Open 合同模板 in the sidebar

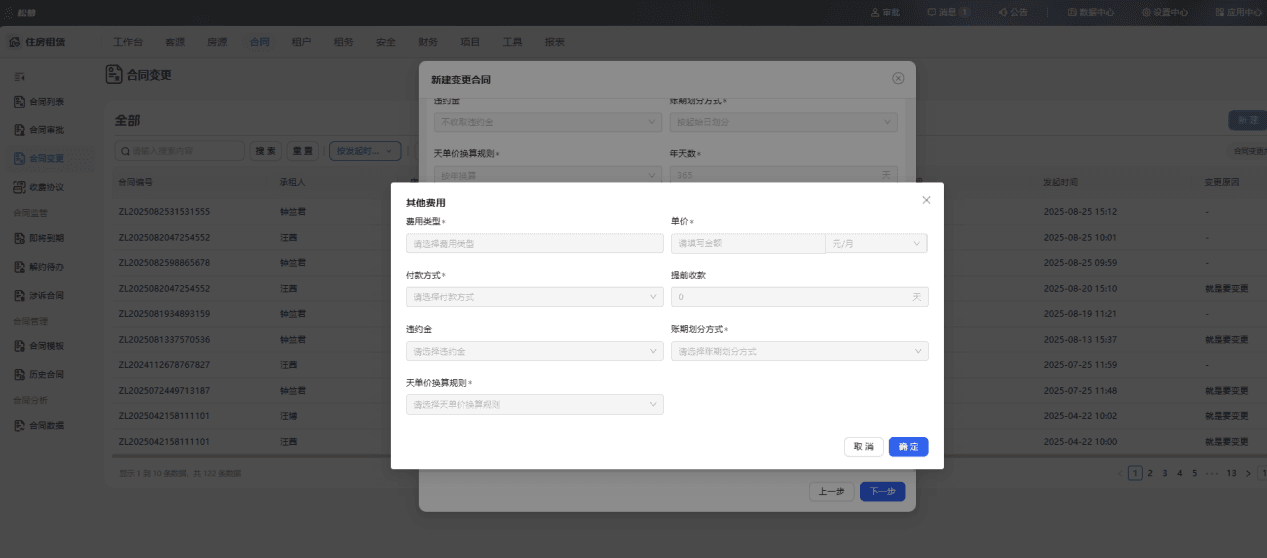[40, 346]
